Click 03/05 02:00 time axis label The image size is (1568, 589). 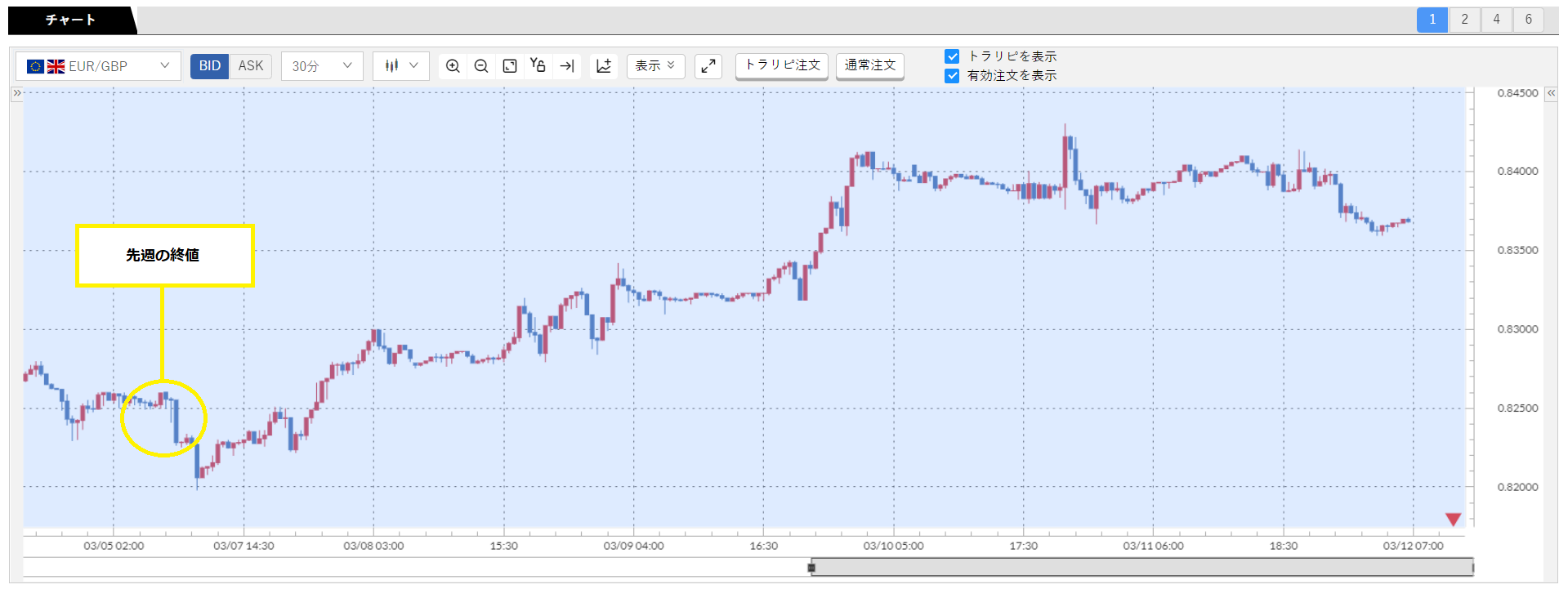coord(114,546)
